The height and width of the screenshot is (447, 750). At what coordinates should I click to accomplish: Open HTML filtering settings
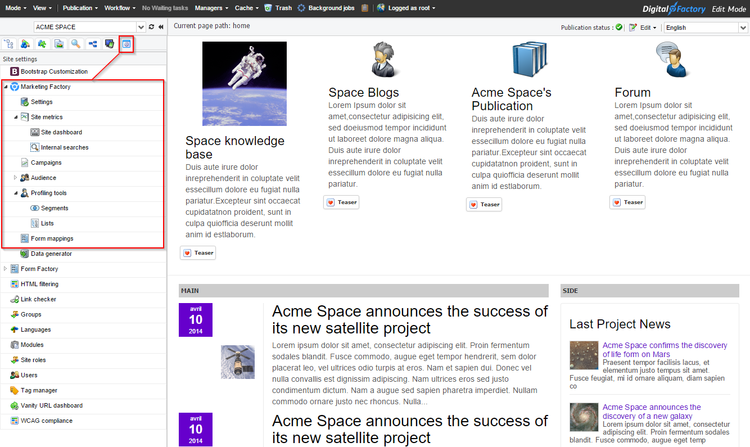(x=39, y=284)
